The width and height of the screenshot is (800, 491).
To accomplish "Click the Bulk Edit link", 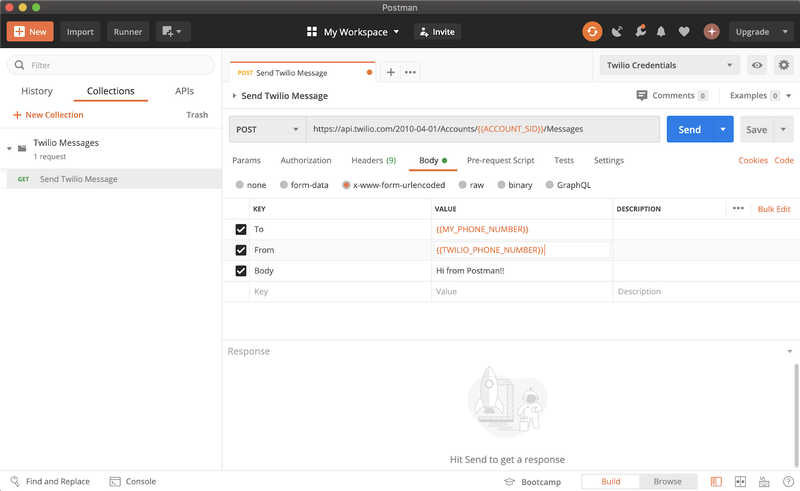I will pyautogui.click(x=773, y=209).
